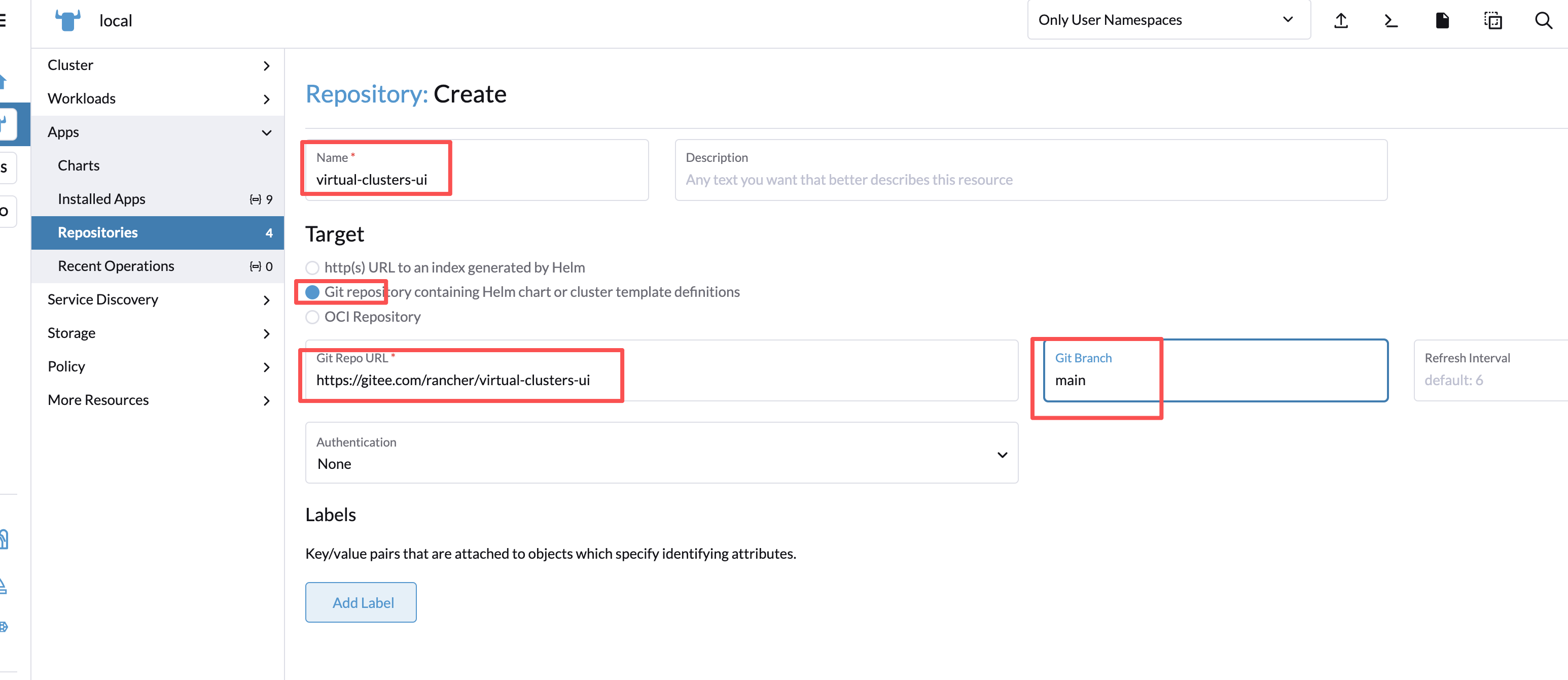The width and height of the screenshot is (1568, 680).
Task: Open the Authentication dropdown
Action: 661,453
